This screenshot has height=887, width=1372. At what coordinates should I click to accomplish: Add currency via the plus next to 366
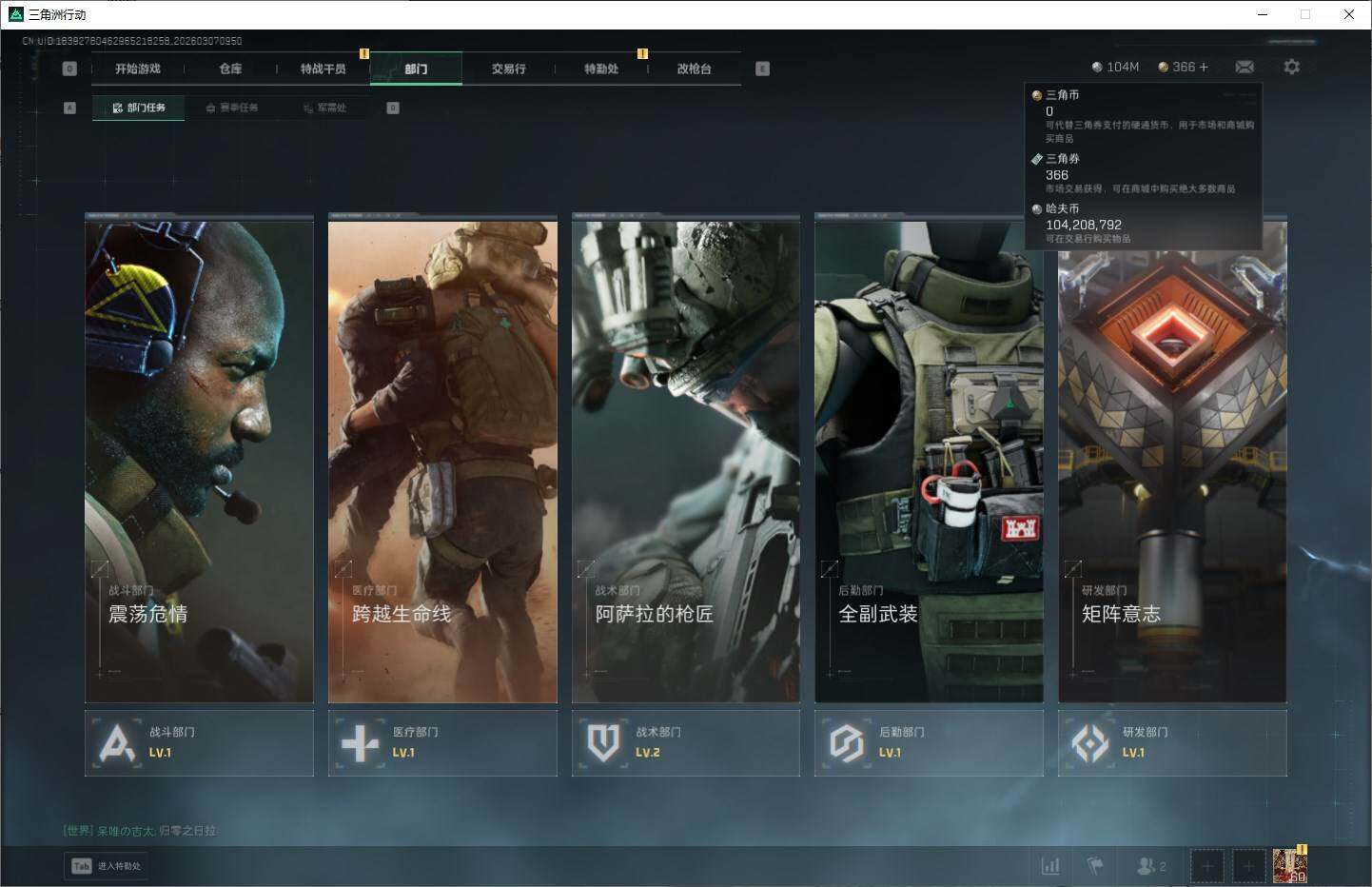[x=1204, y=67]
